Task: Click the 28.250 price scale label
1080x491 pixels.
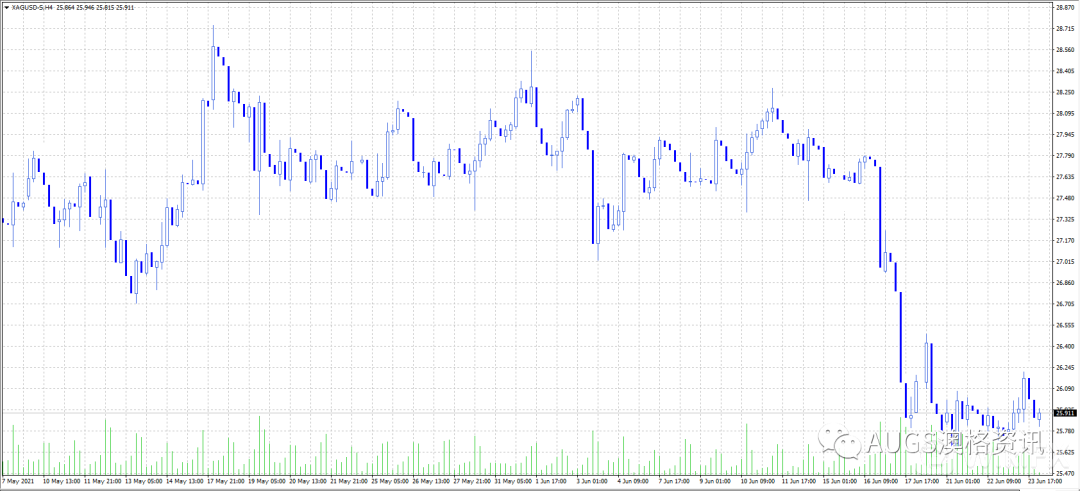Action: pyautogui.click(x=1065, y=92)
